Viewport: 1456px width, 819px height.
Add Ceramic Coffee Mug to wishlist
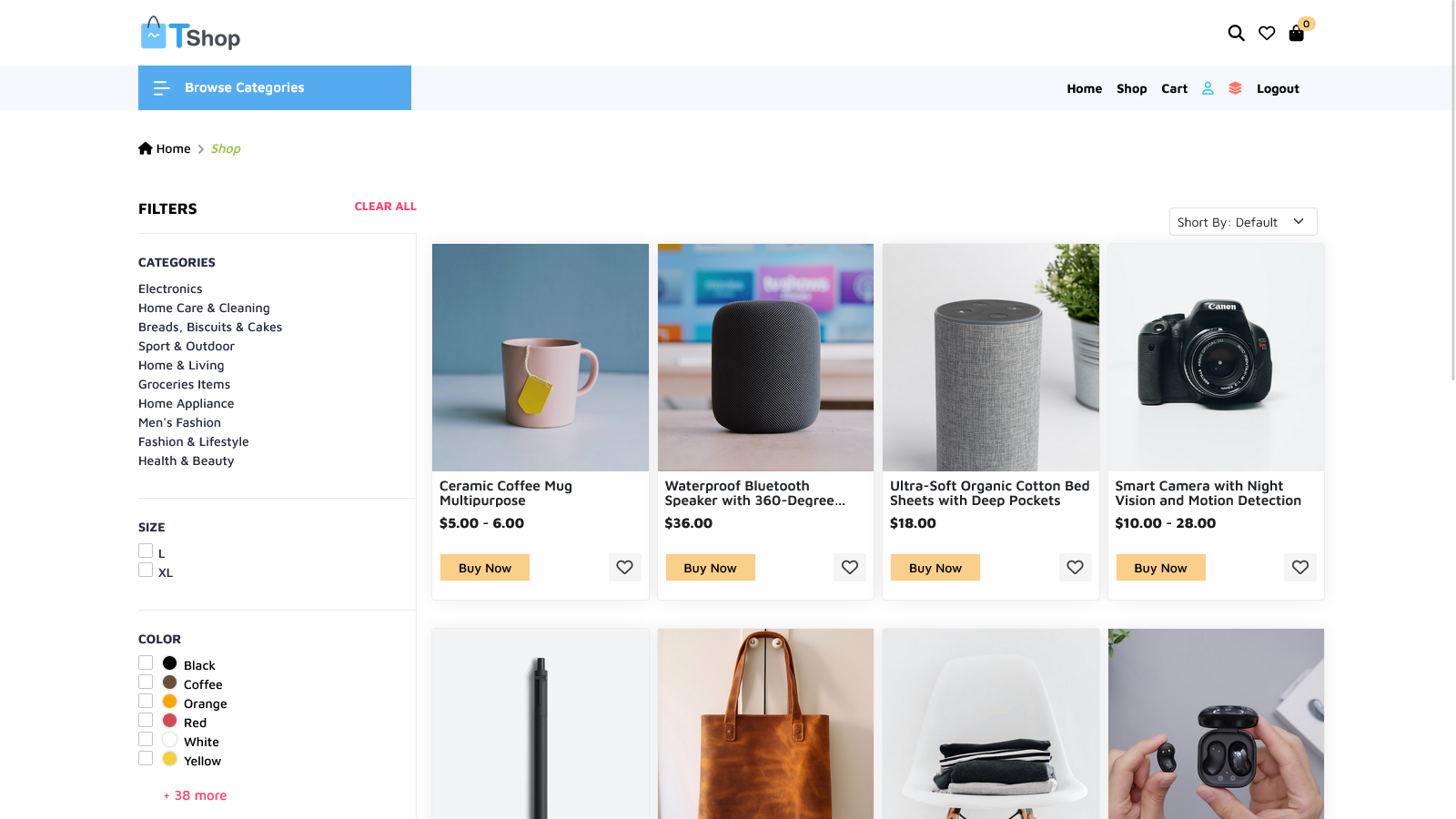pyautogui.click(x=624, y=567)
